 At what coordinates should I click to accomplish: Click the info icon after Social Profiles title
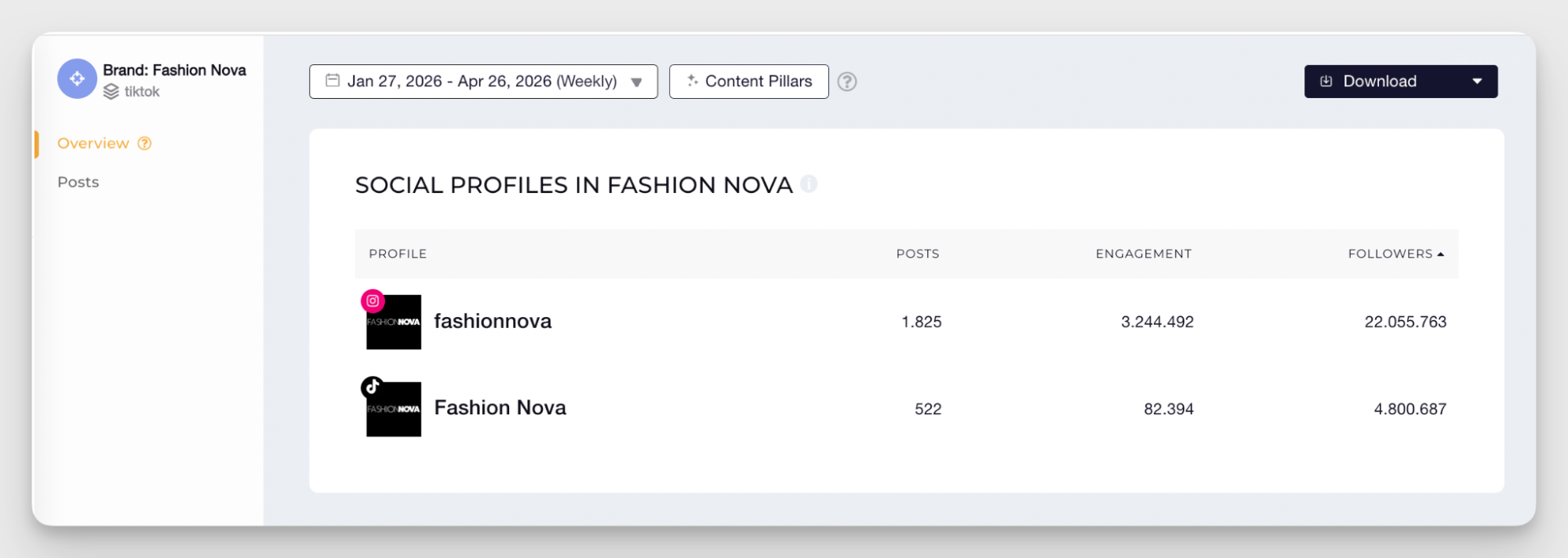809,184
